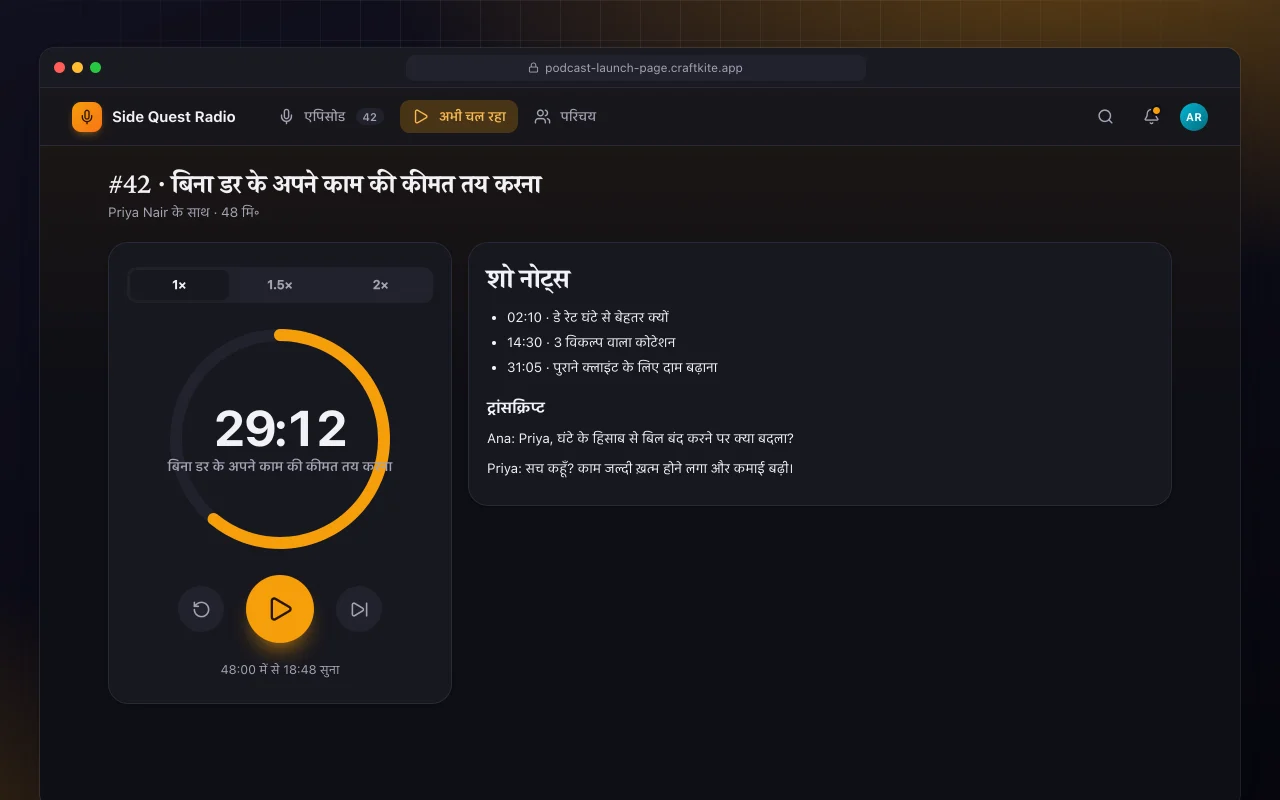Go to the परिचय tab
Image resolution: width=1280 pixels, height=800 pixels.
[x=565, y=117]
